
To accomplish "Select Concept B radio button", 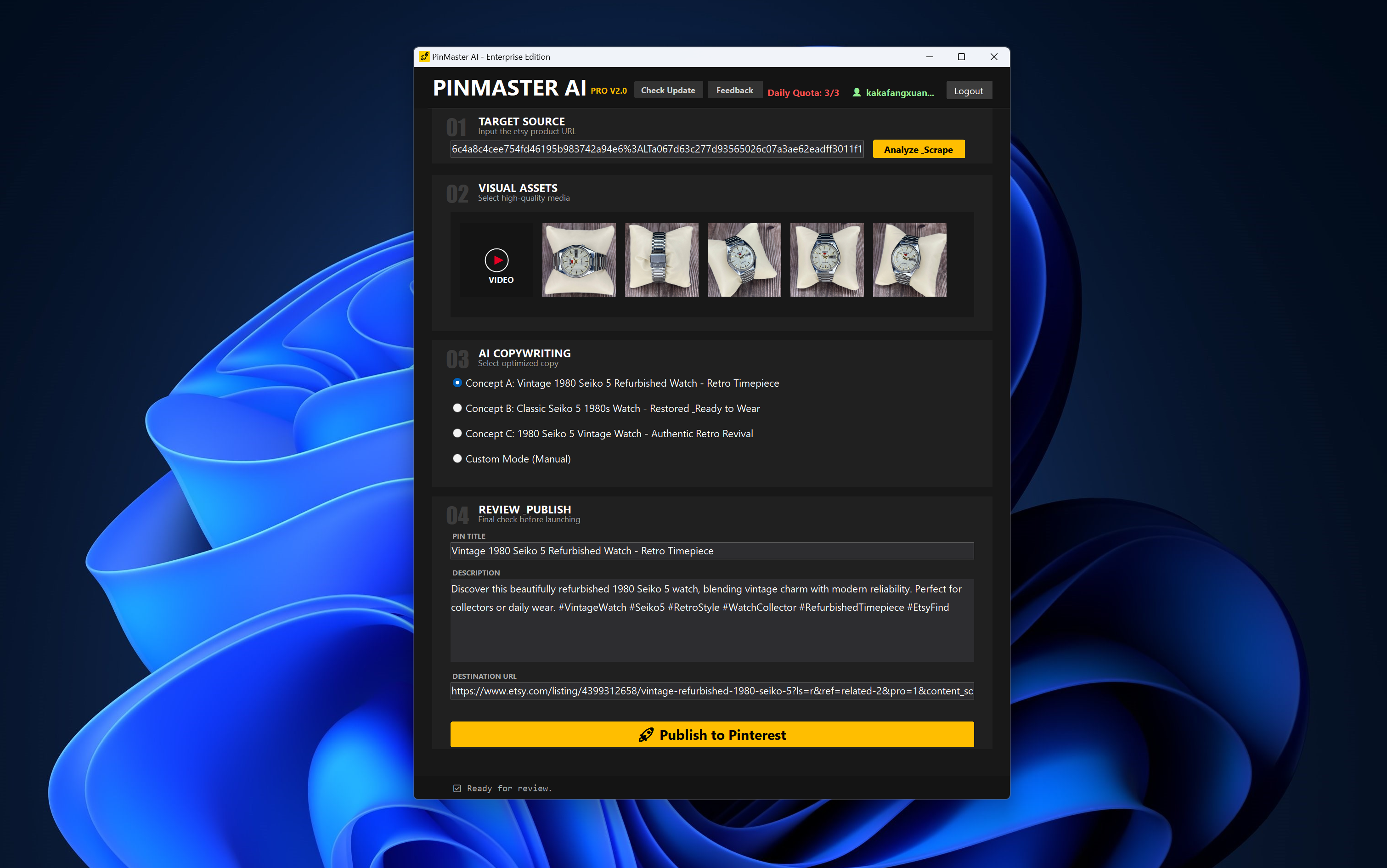I will (x=457, y=408).
